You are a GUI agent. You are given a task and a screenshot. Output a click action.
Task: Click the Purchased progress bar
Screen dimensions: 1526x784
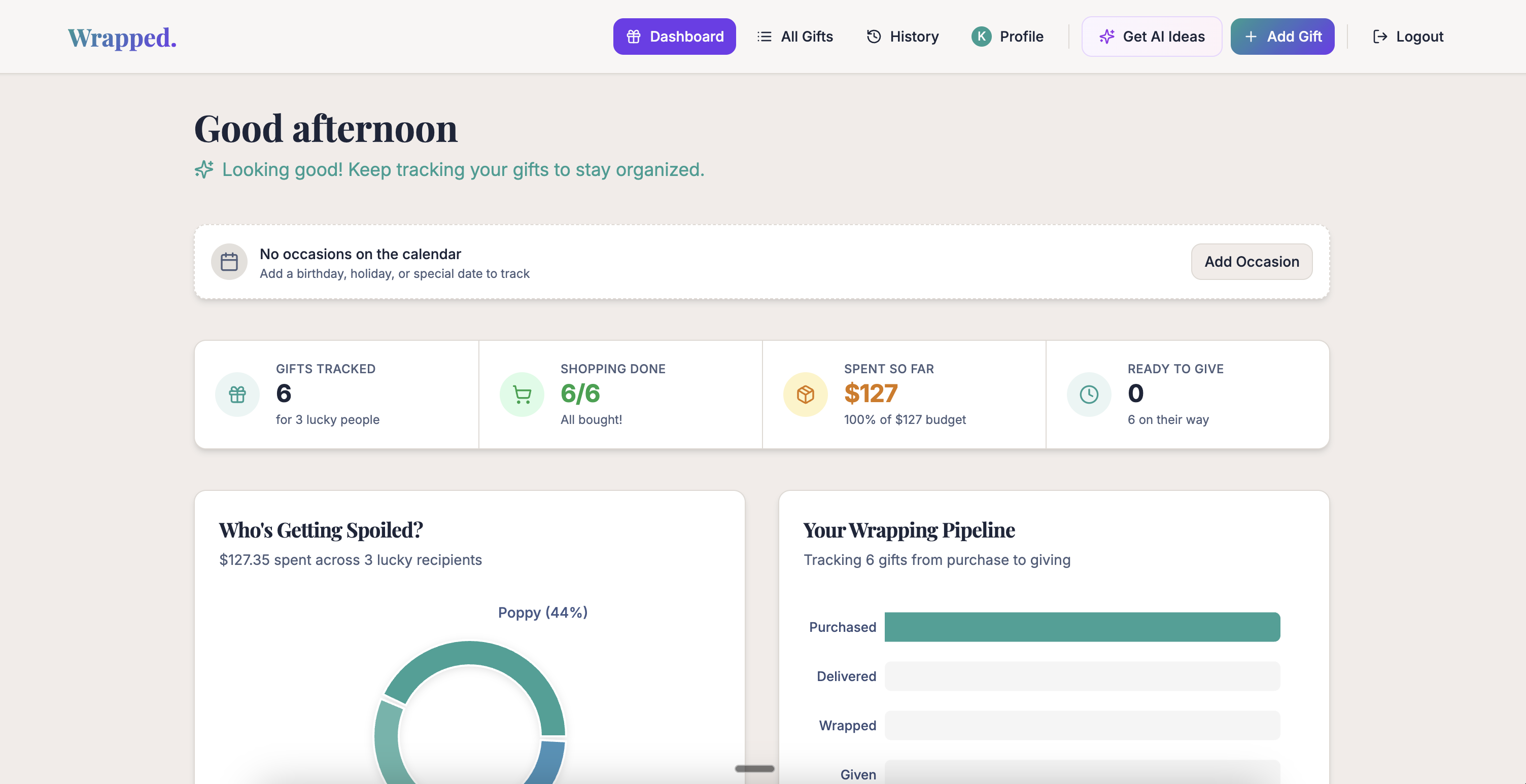pyautogui.click(x=1082, y=627)
